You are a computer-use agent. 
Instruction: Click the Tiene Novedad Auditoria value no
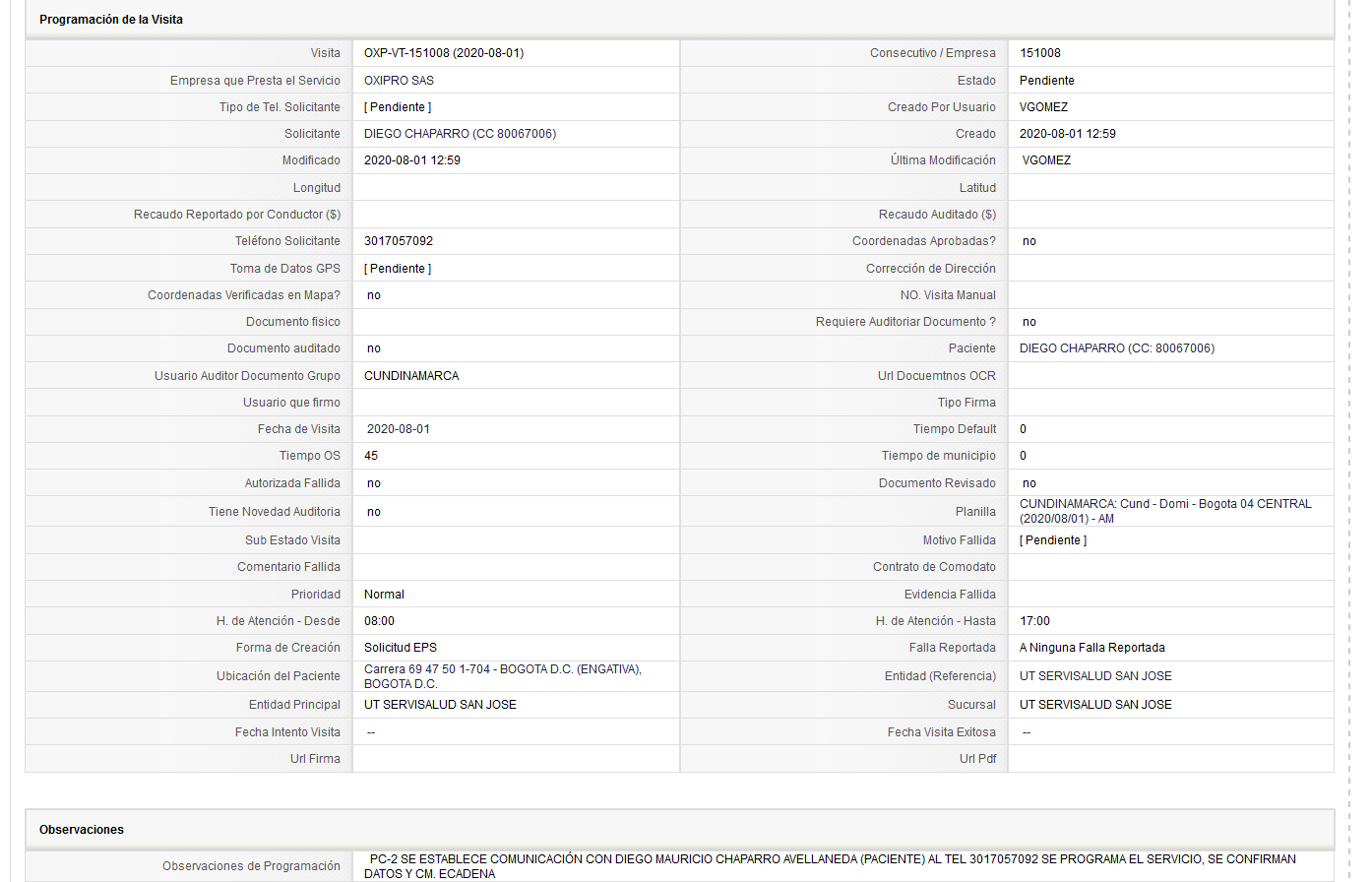click(x=374, y=512)
